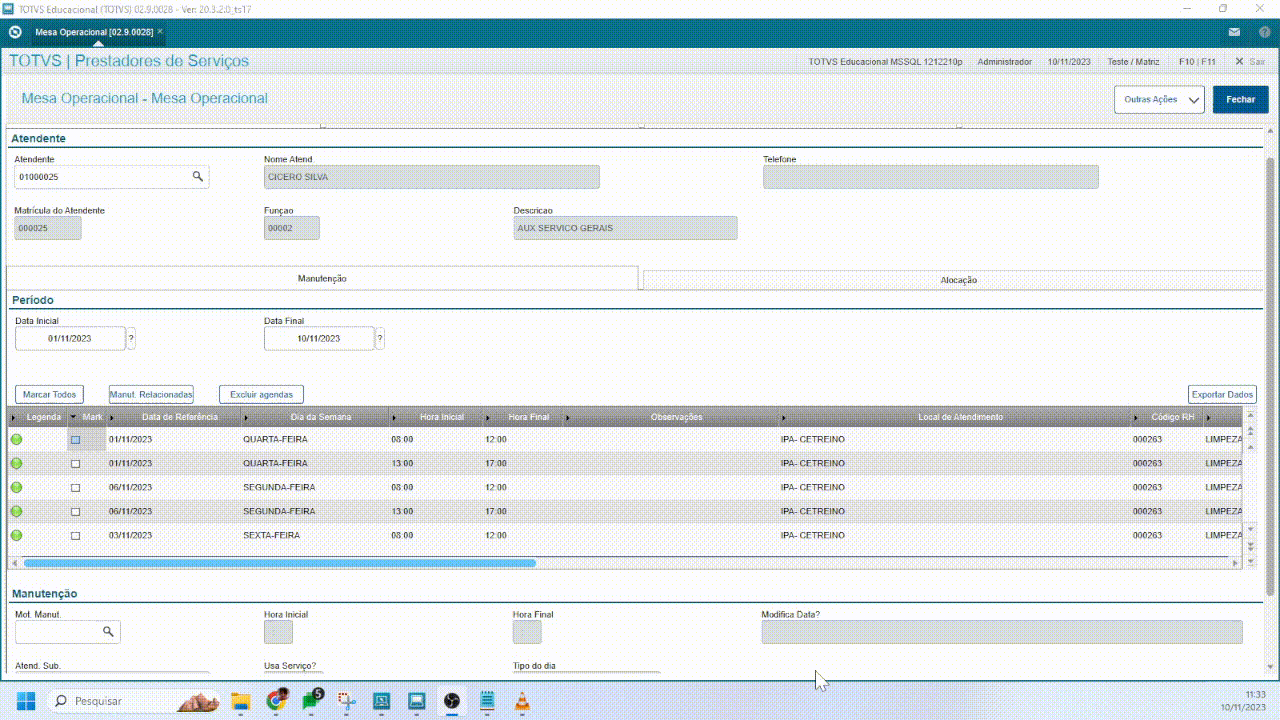This screenshot has width=1280, height=720.
Task: Open OBS Studio from taskbar
Action: click(x=452, y=700)
